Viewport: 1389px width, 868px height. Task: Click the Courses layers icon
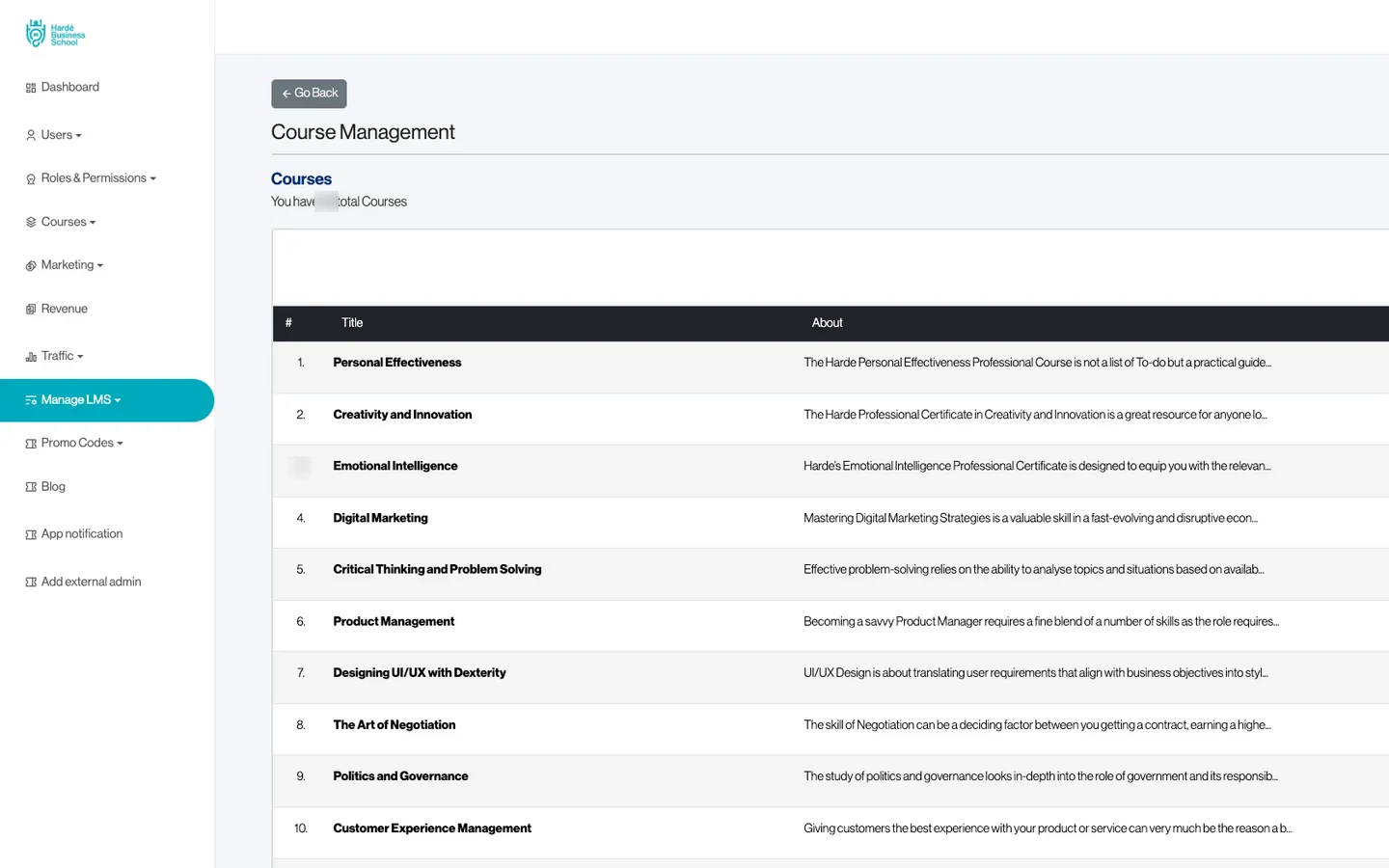(x=31, y=222)
